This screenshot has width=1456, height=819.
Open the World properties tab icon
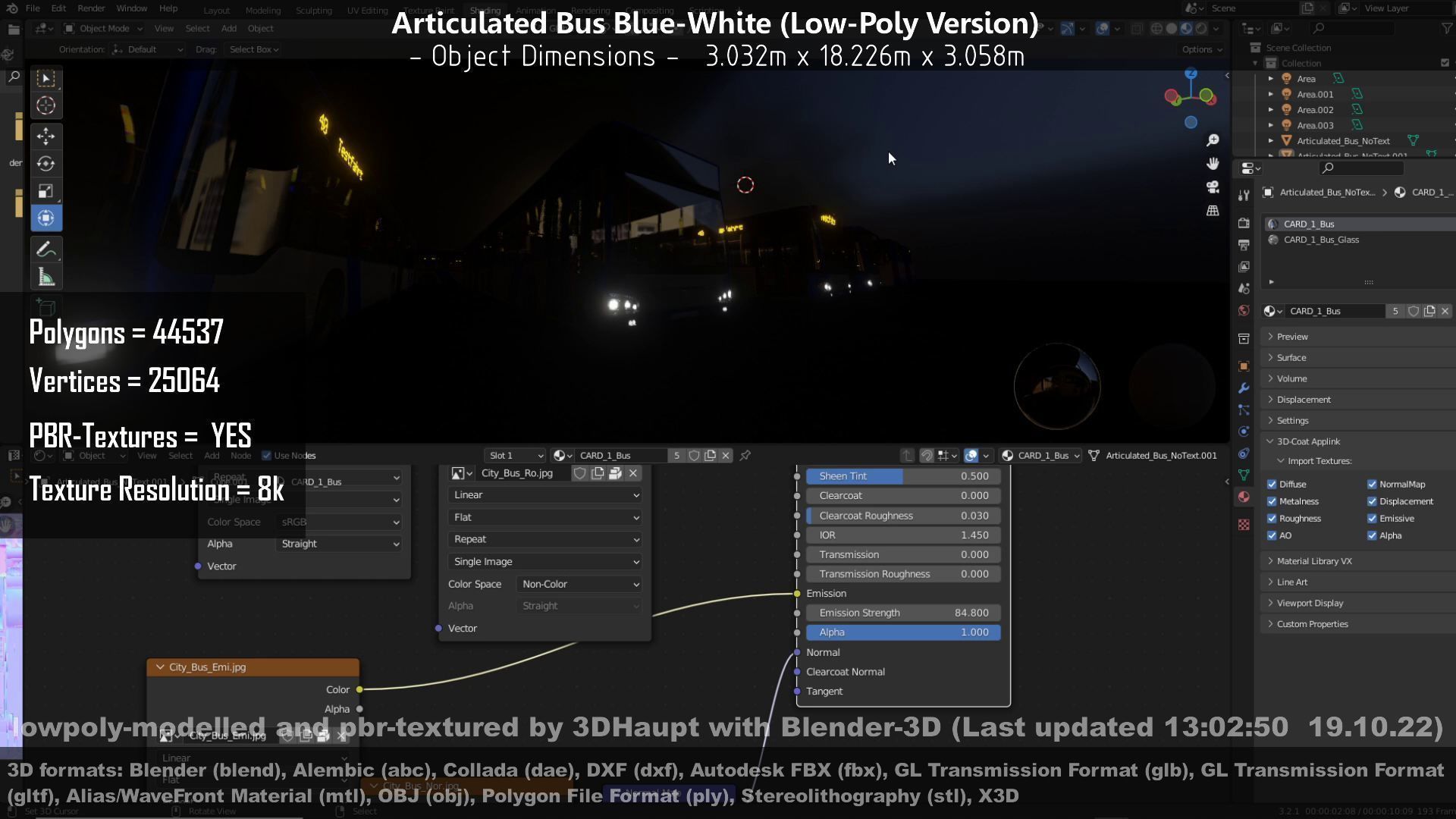[1244, 311]
